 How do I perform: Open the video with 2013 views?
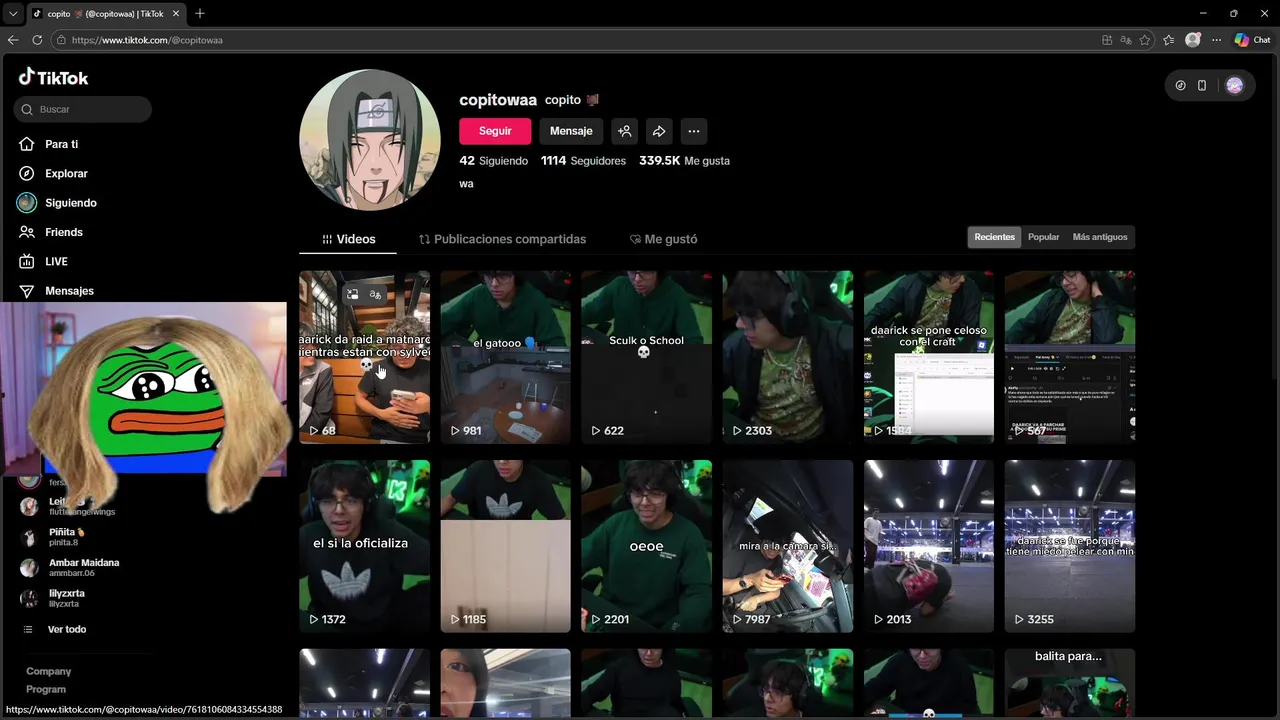(x=929, y=546)
